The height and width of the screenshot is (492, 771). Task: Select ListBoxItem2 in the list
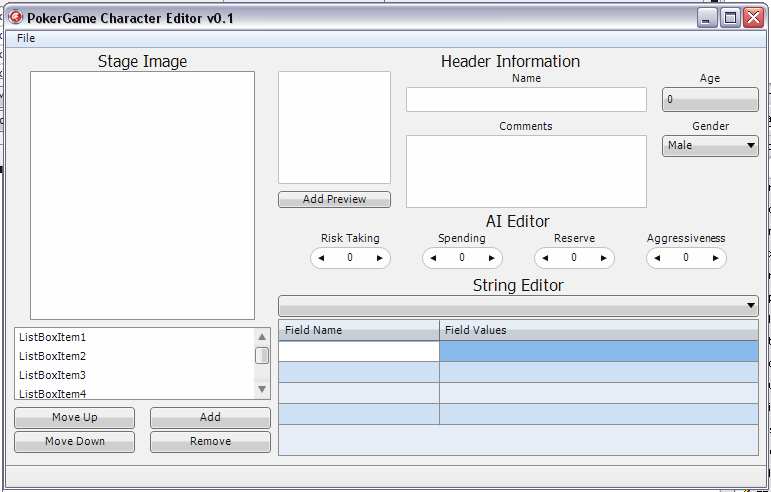point(53,356)
